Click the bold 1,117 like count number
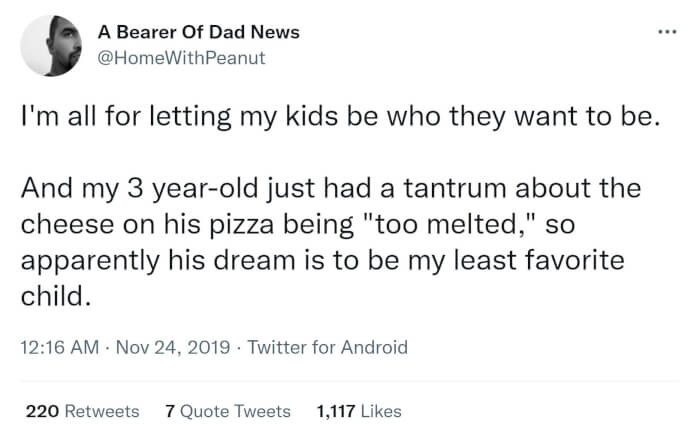The height and width of the screenshot is (437, 700). pyautogui.click(x=335, y=411)
